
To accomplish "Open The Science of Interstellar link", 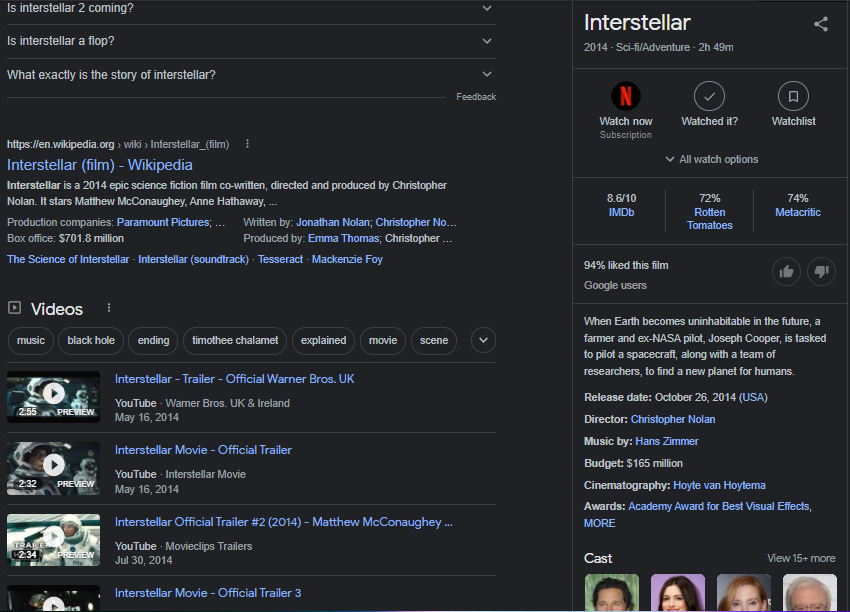I will (68, 259).
